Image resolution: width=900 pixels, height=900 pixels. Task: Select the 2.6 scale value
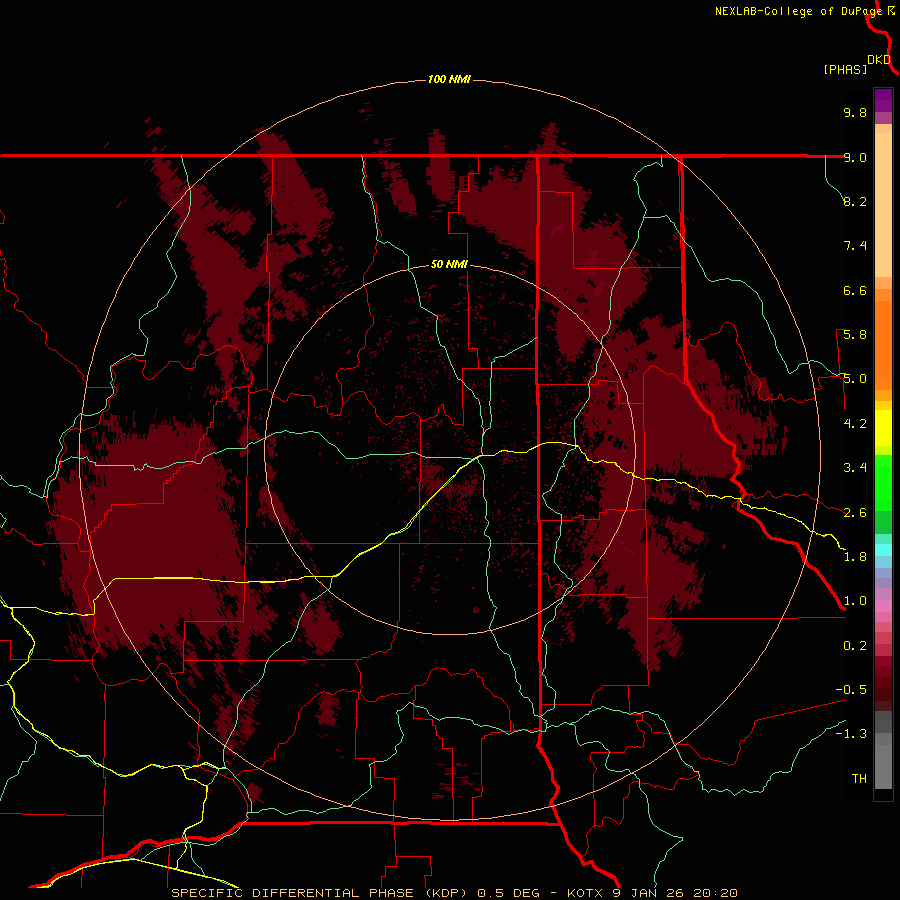click(855, 513)
